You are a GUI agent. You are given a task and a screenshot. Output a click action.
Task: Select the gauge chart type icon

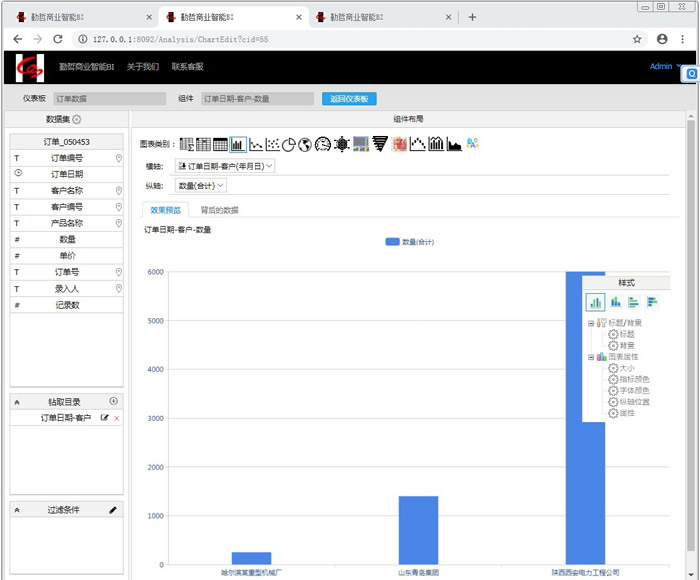[322, 144]
